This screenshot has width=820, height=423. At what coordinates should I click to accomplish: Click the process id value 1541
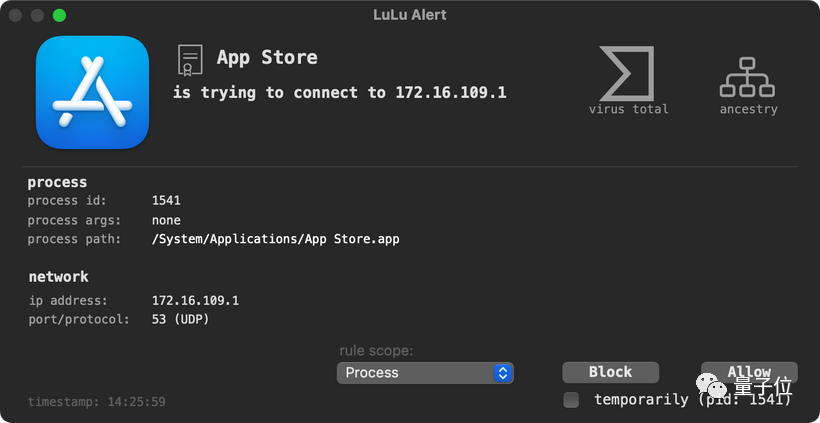[x=166, y=201]
